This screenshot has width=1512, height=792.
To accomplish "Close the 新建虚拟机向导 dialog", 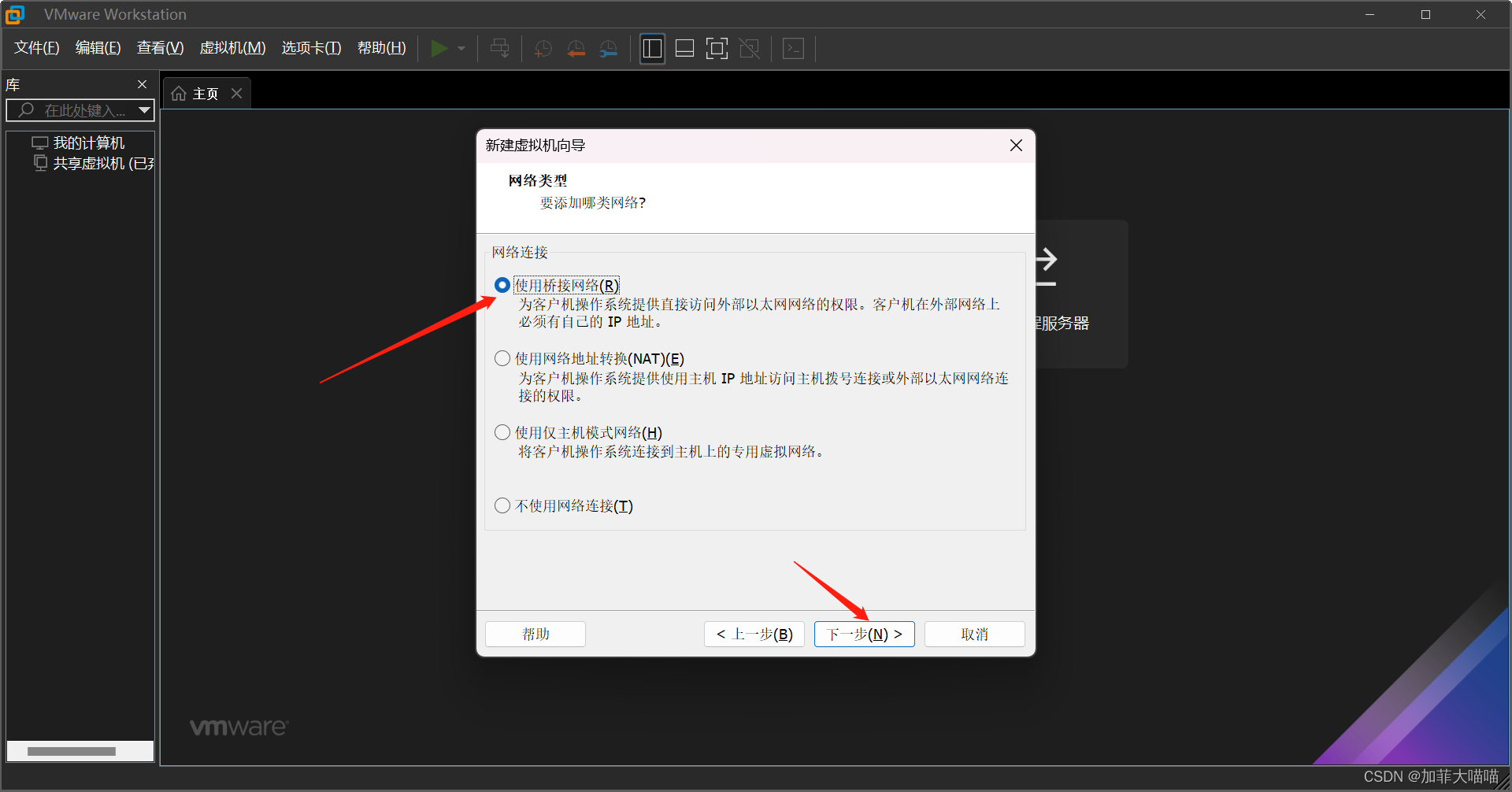I will click(x=1016, y=146).
